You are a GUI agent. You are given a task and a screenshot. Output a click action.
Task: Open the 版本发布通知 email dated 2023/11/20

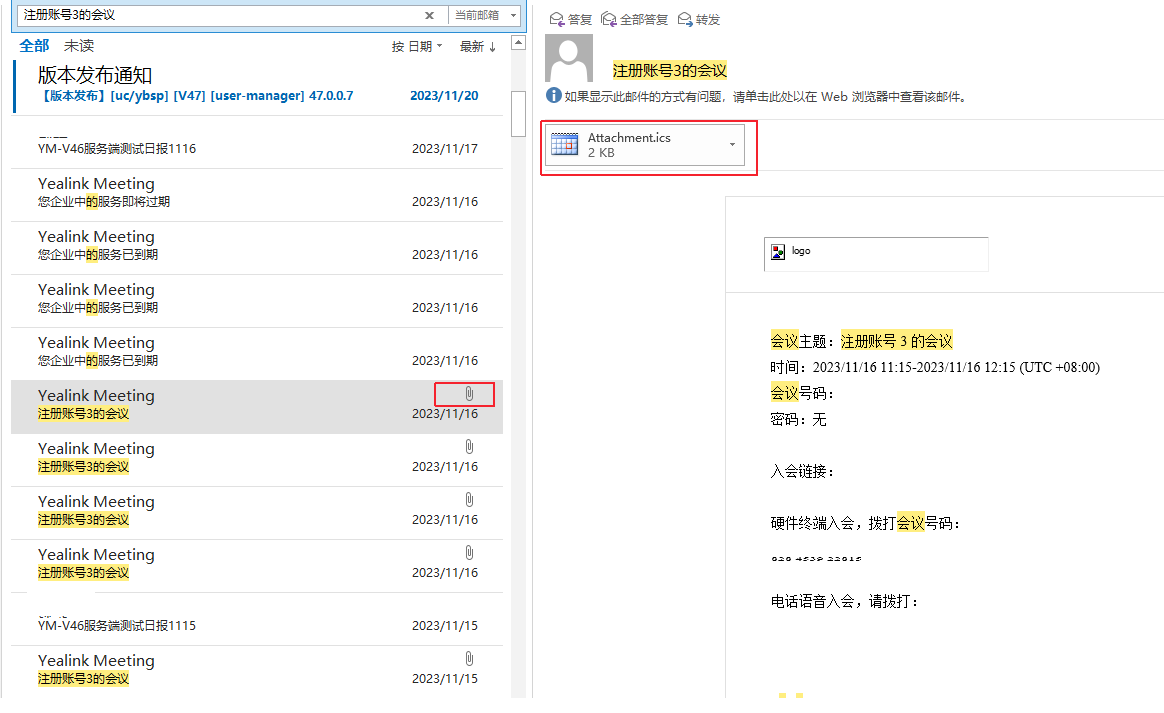(x=257, y=86)
